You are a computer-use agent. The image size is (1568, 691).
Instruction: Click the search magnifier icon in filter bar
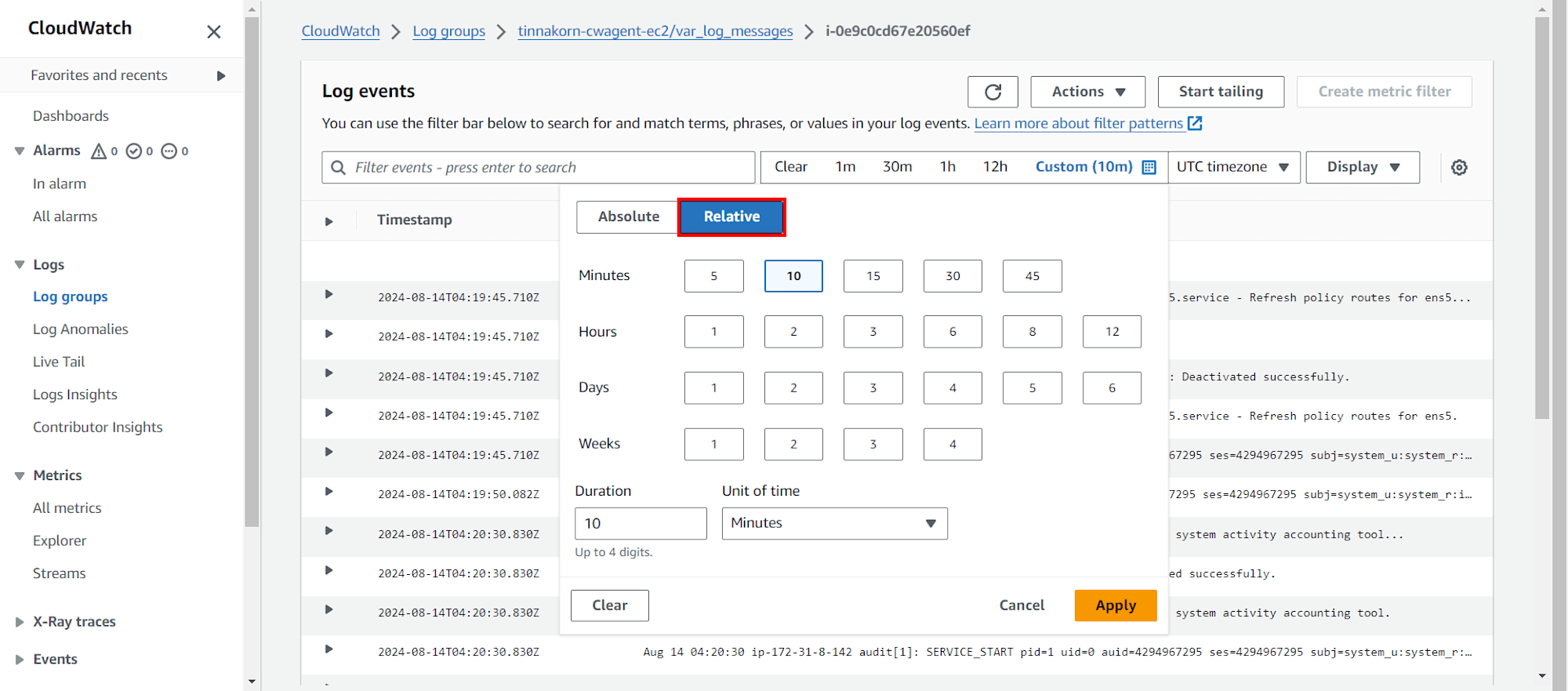click(x=338, y=168)
